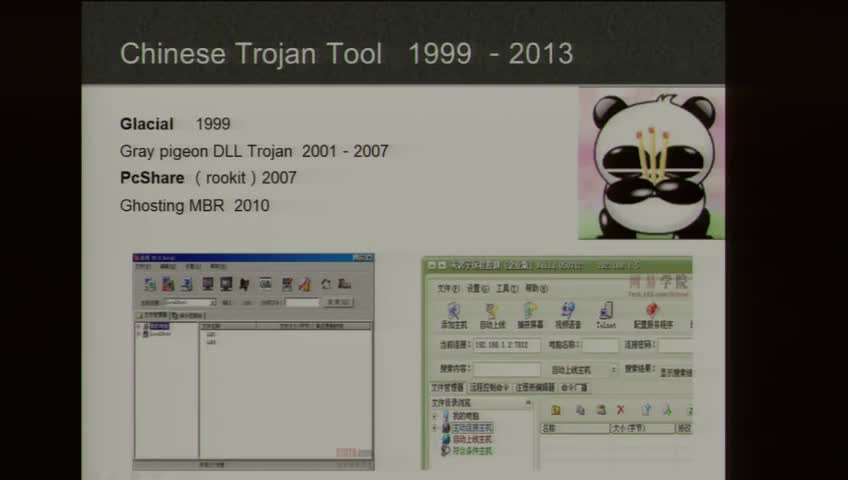Click the button right of password field in gray window
Image resolution: width=848 pixels, height=480 pixels.
click(x=339, y=302)
